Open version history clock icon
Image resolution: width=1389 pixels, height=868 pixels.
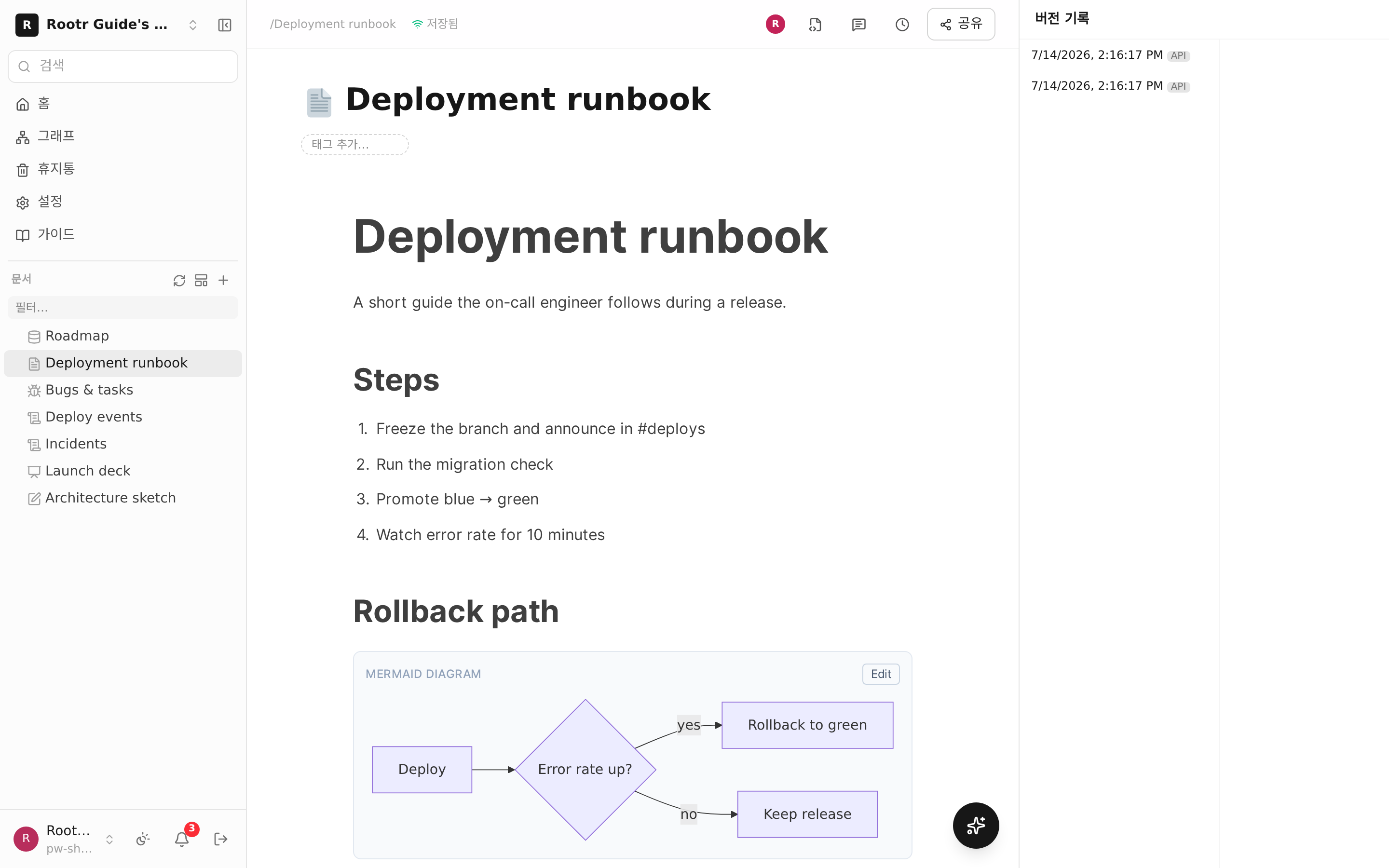point(902,24)
